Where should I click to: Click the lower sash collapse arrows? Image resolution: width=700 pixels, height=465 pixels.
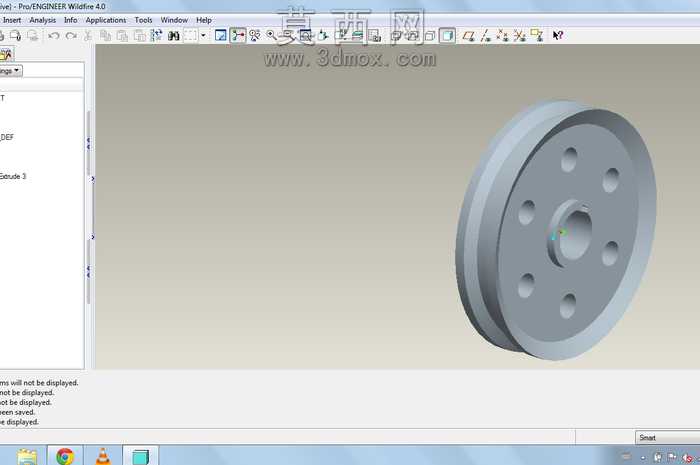88,271
